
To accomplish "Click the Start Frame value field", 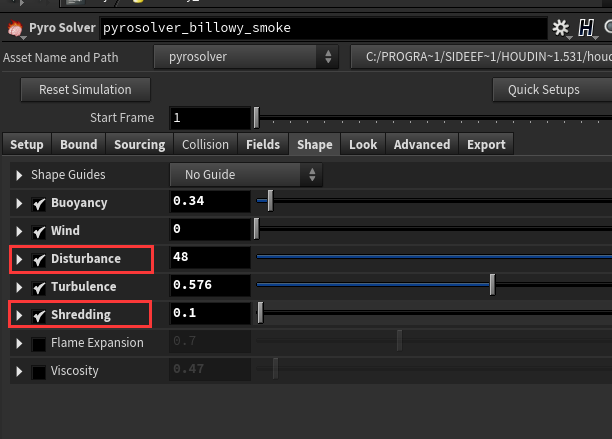I will pos(209,118).
